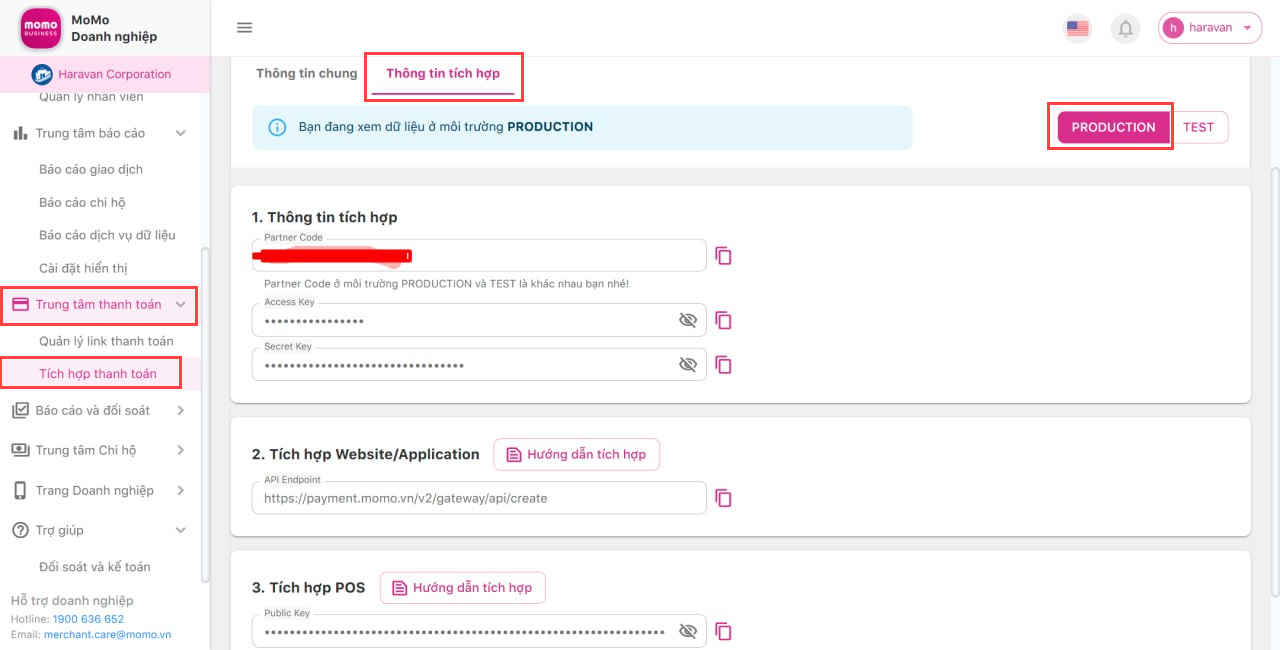Select the Thông tin tích hợp tab
Screen dimensions: 1280x650
(x=443, y=74)
